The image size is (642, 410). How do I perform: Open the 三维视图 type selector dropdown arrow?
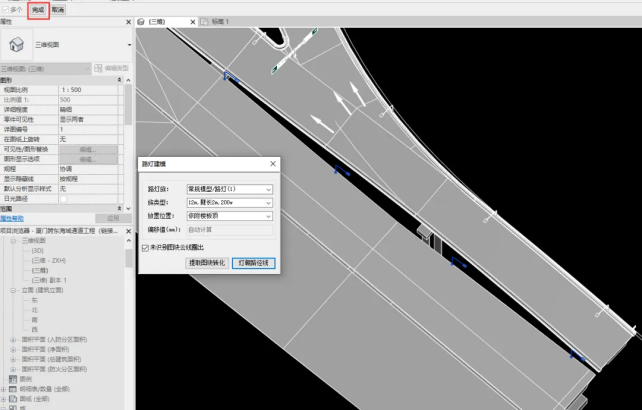(x=127, y=45)
